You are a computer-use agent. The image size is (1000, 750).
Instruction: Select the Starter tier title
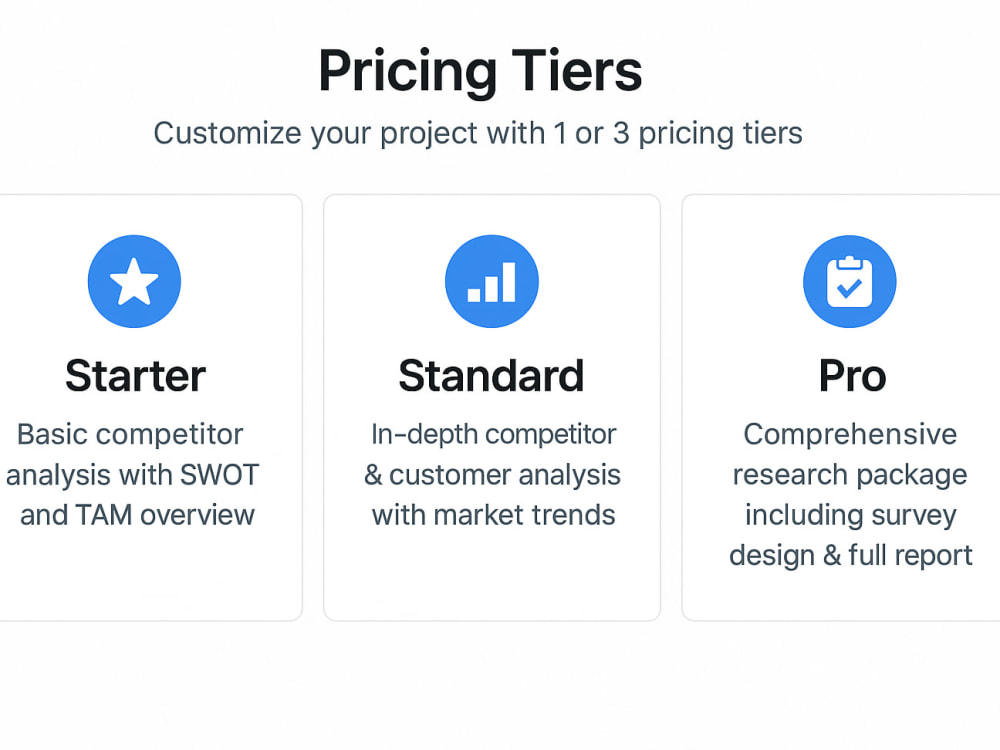(135, 376)
